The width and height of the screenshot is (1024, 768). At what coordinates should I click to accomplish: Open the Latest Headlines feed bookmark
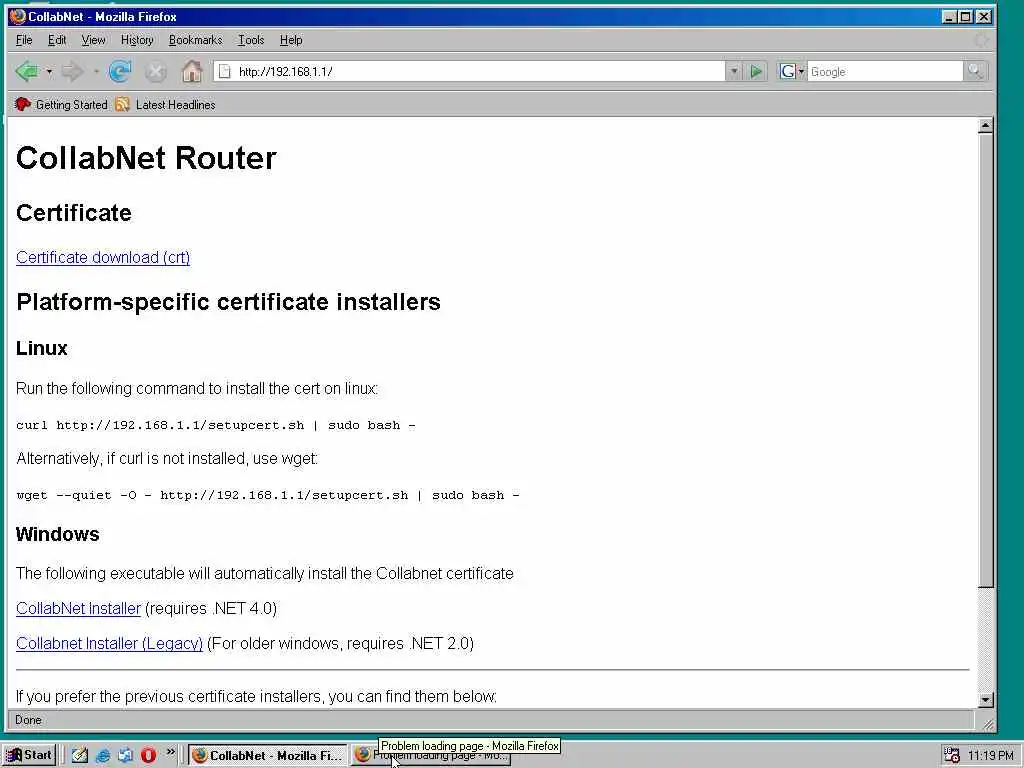point(165,104)
